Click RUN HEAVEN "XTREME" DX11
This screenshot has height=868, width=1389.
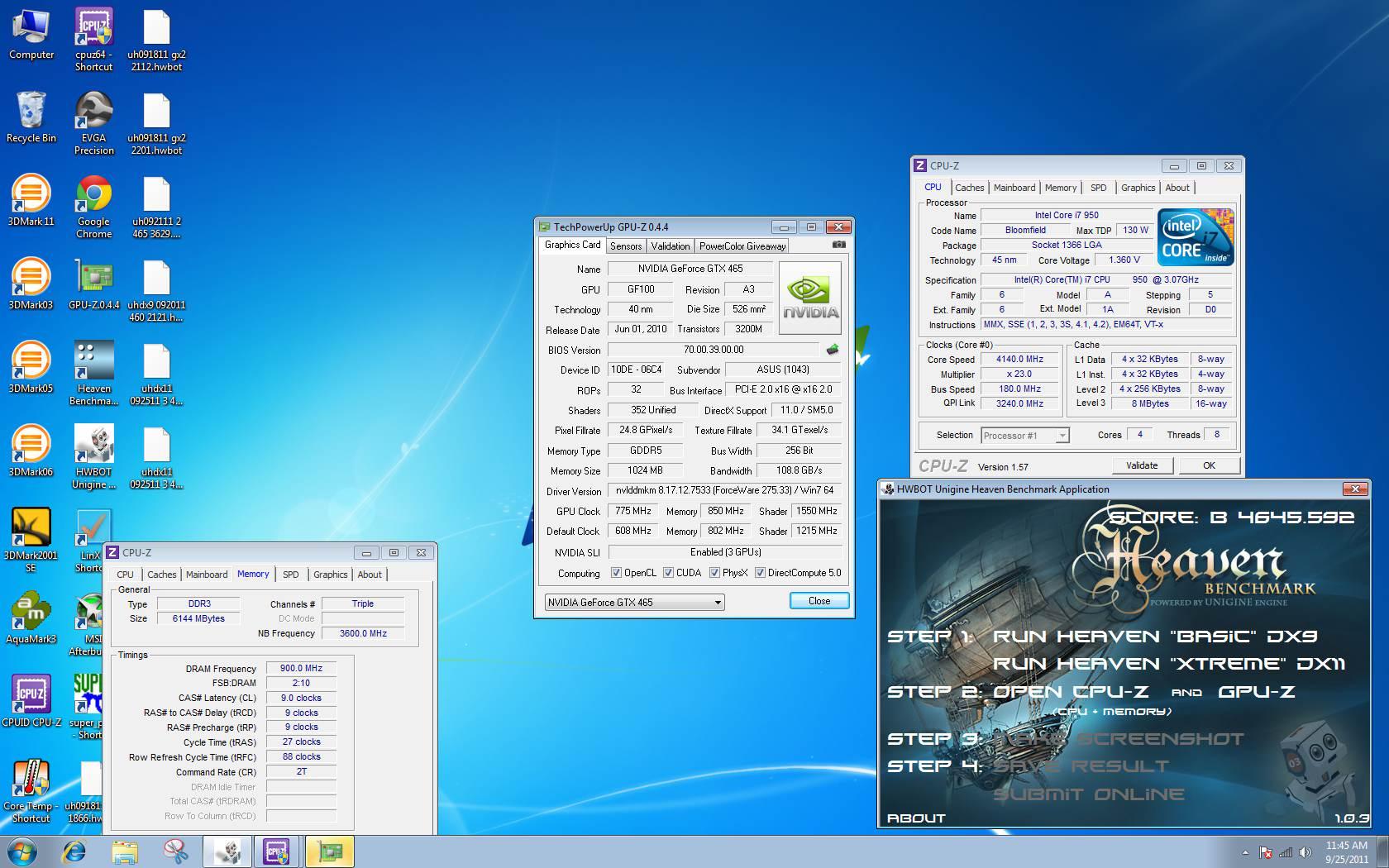pyautogui.click(x=1169, y=664)
